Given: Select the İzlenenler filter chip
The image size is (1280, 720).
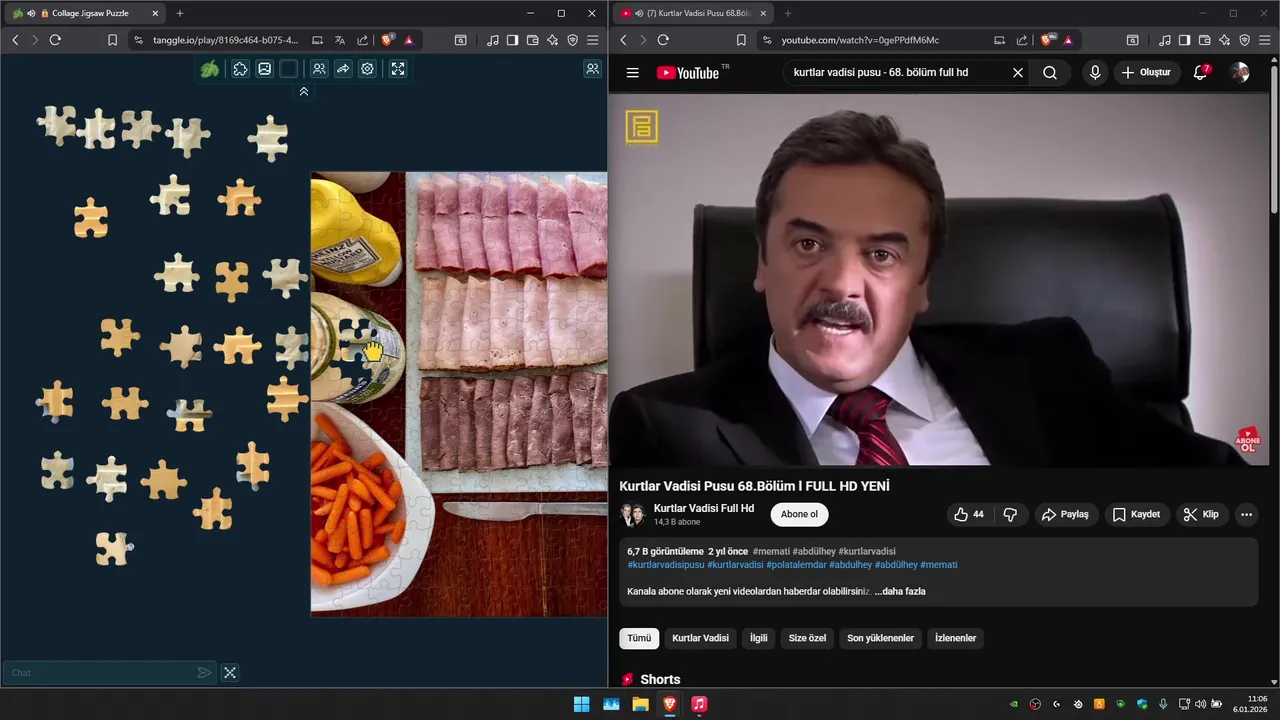Looking at the screenshot, I should tap(955, 638).
